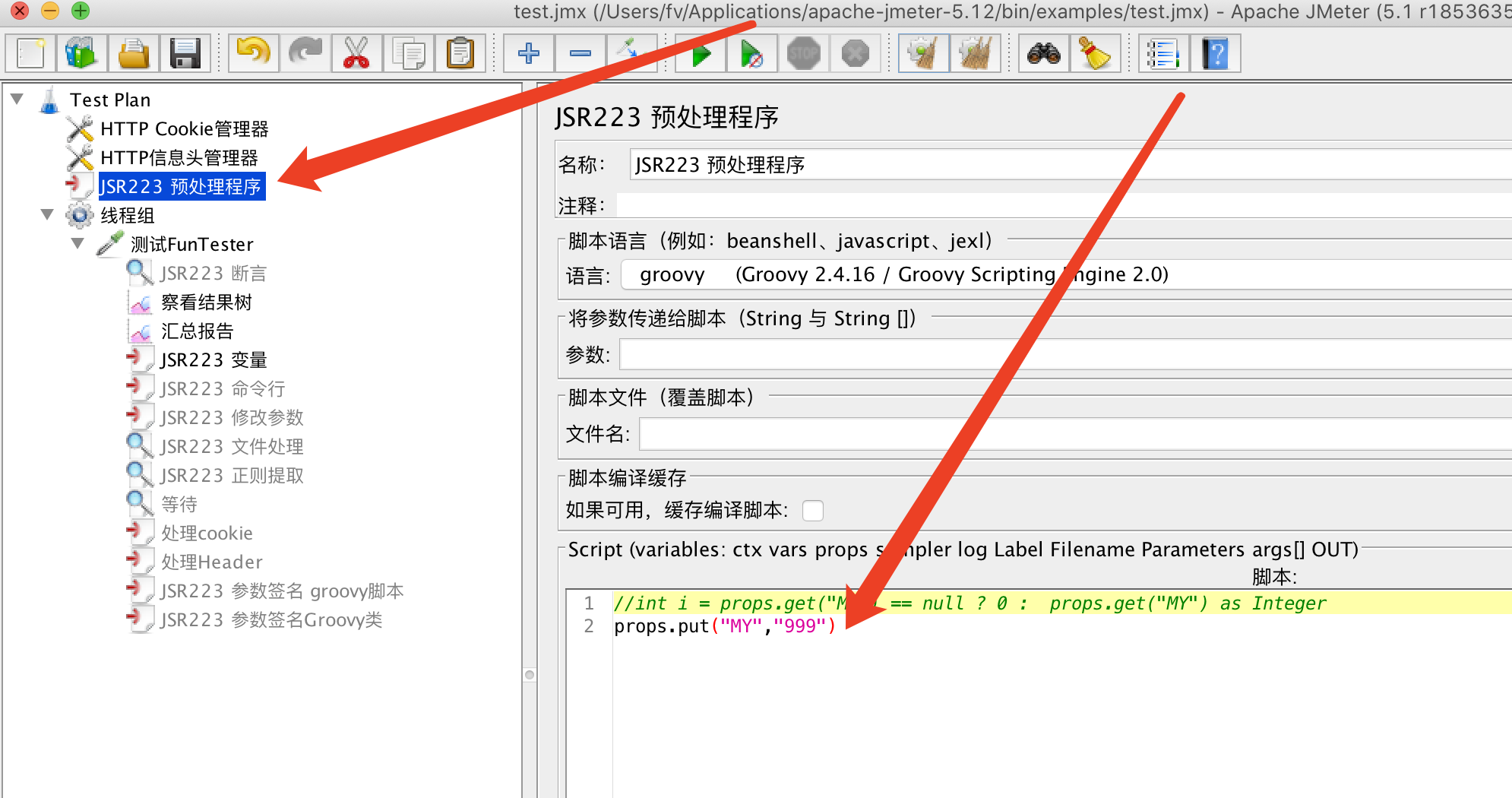Select 等待 in the tree
Screen dimensions: 1512x798
click(x=179, y=505)
